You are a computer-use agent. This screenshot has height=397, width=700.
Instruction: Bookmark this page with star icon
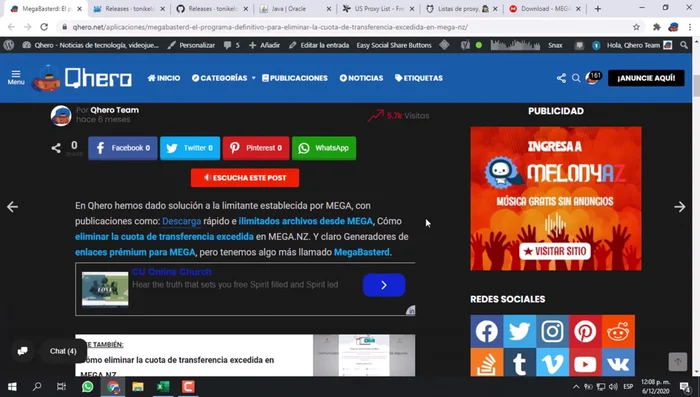[636, 27]
